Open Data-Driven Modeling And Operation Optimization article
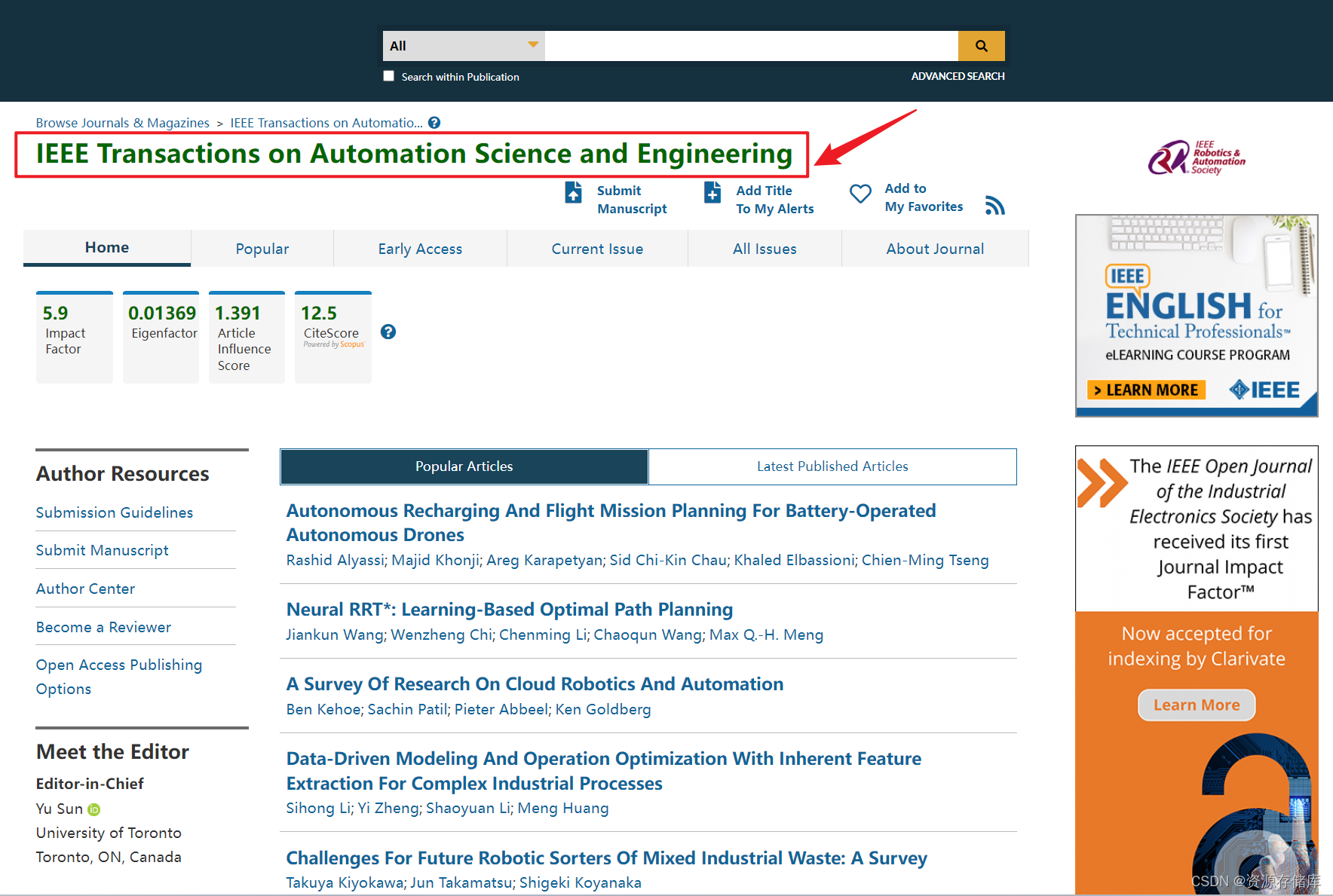 603,770
